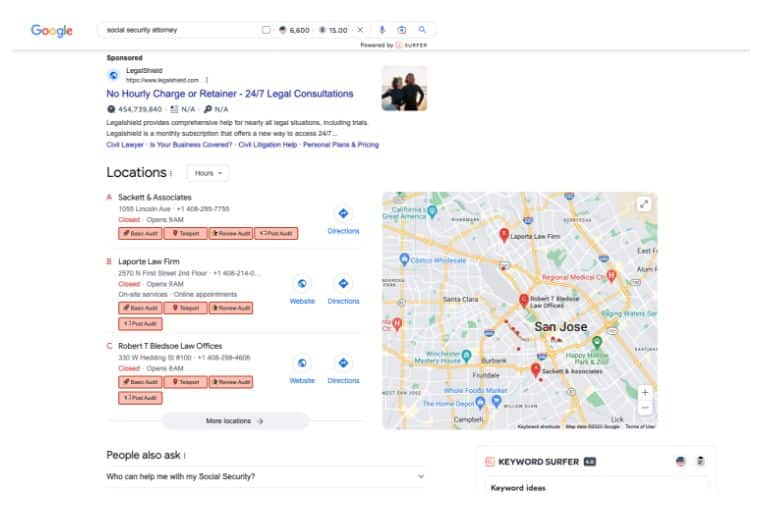Zoom in on the map with plus
This screenshot has height=520, width=760.
pos(645,393)
